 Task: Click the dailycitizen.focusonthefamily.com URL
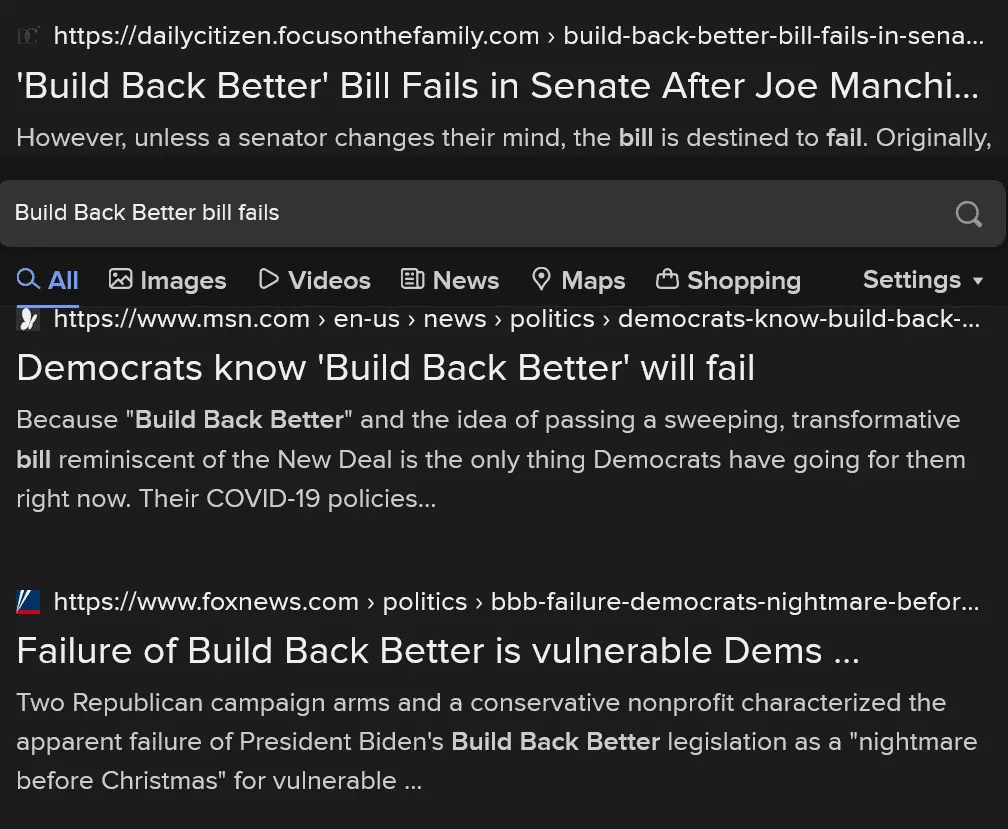(296, 37)
